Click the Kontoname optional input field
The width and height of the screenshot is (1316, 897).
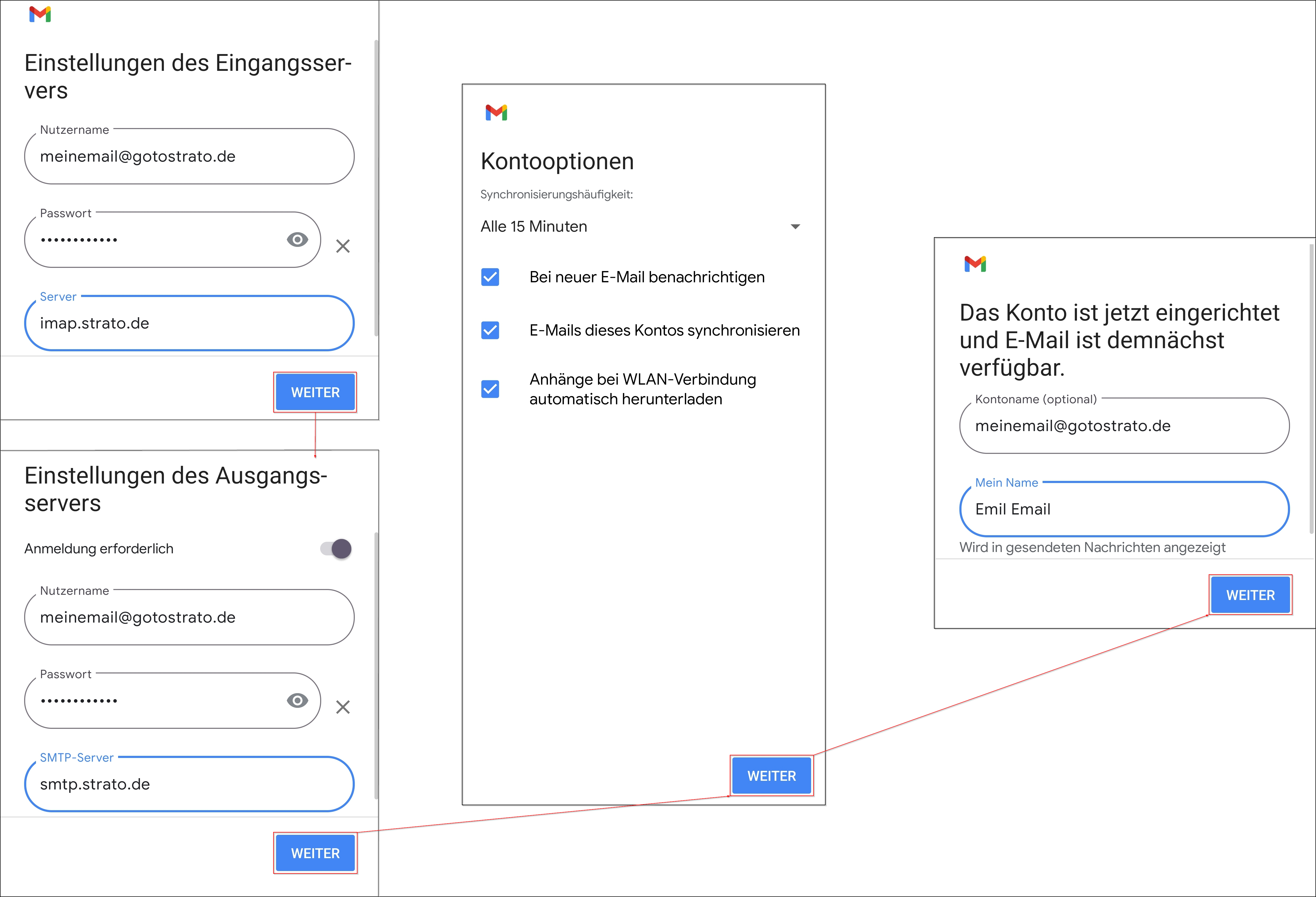[x=1123, y=426]
